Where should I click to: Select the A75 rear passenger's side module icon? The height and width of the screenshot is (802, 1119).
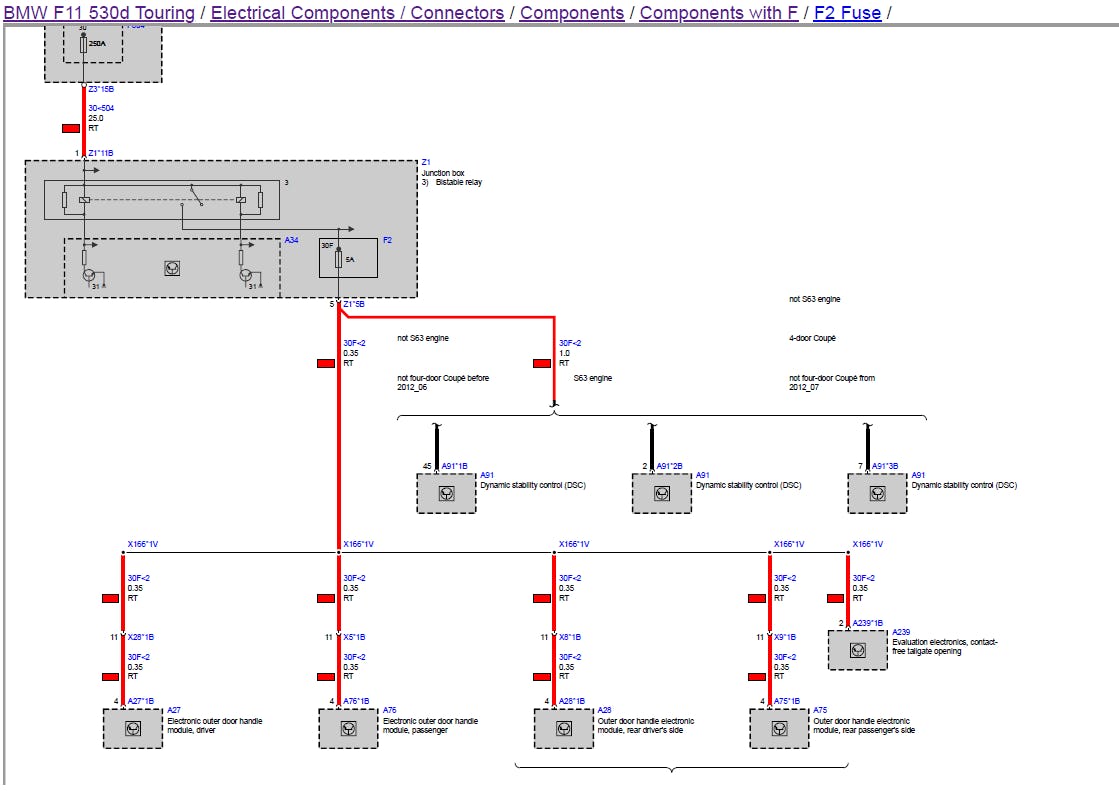(x=779, y=728)
